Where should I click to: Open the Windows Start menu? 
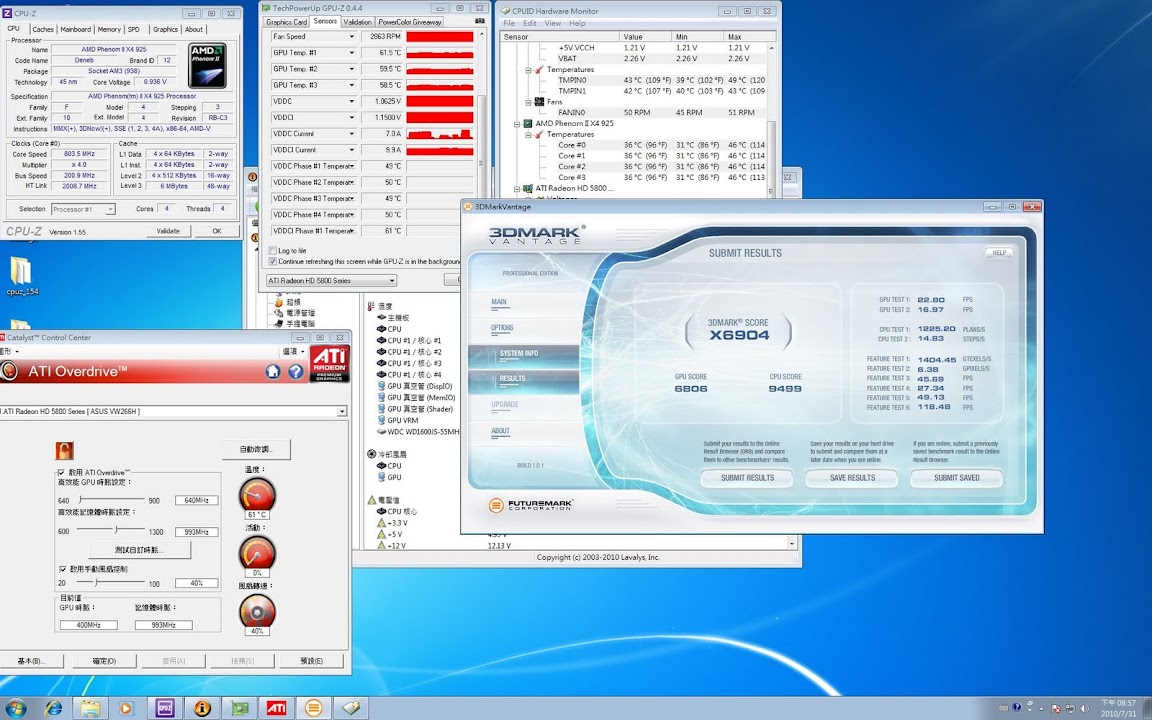(x=15, y=708)
